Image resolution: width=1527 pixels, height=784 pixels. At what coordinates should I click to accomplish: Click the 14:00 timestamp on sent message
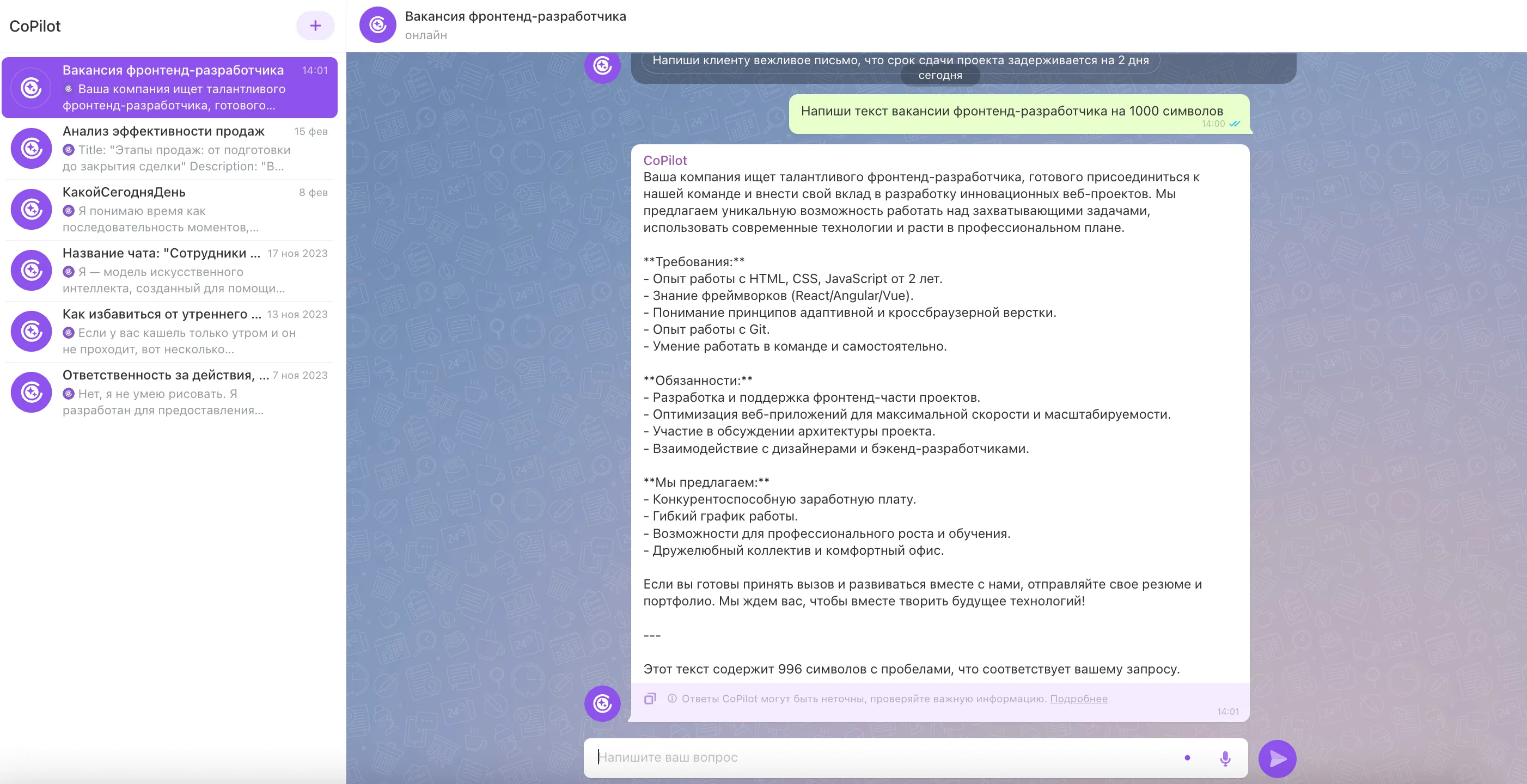tap(1213, 124)
